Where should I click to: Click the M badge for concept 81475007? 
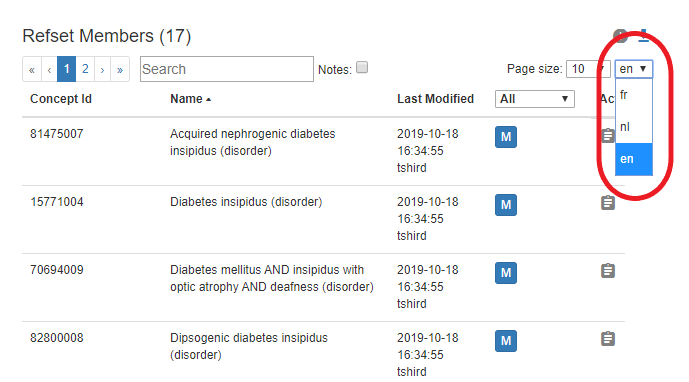pyautogui.click(x=506, y=137)
